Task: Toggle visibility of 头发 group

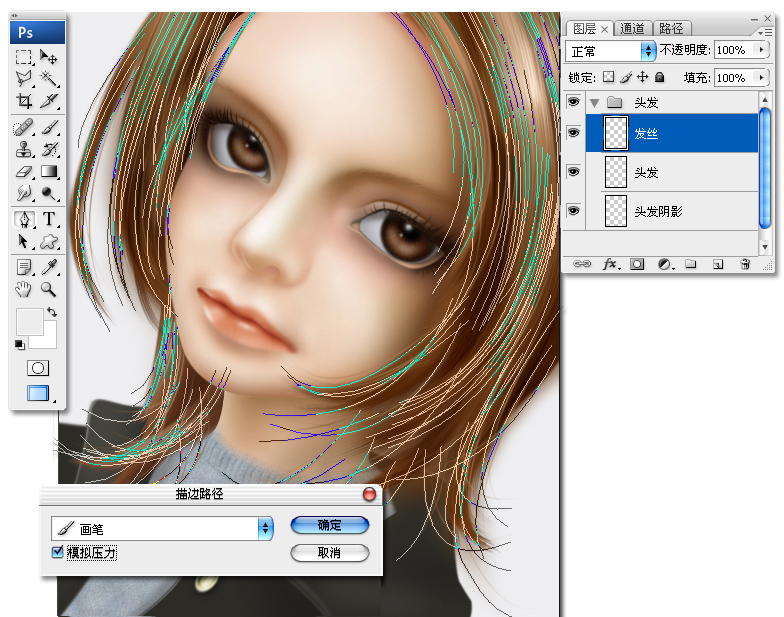Action: pos(574,102)
